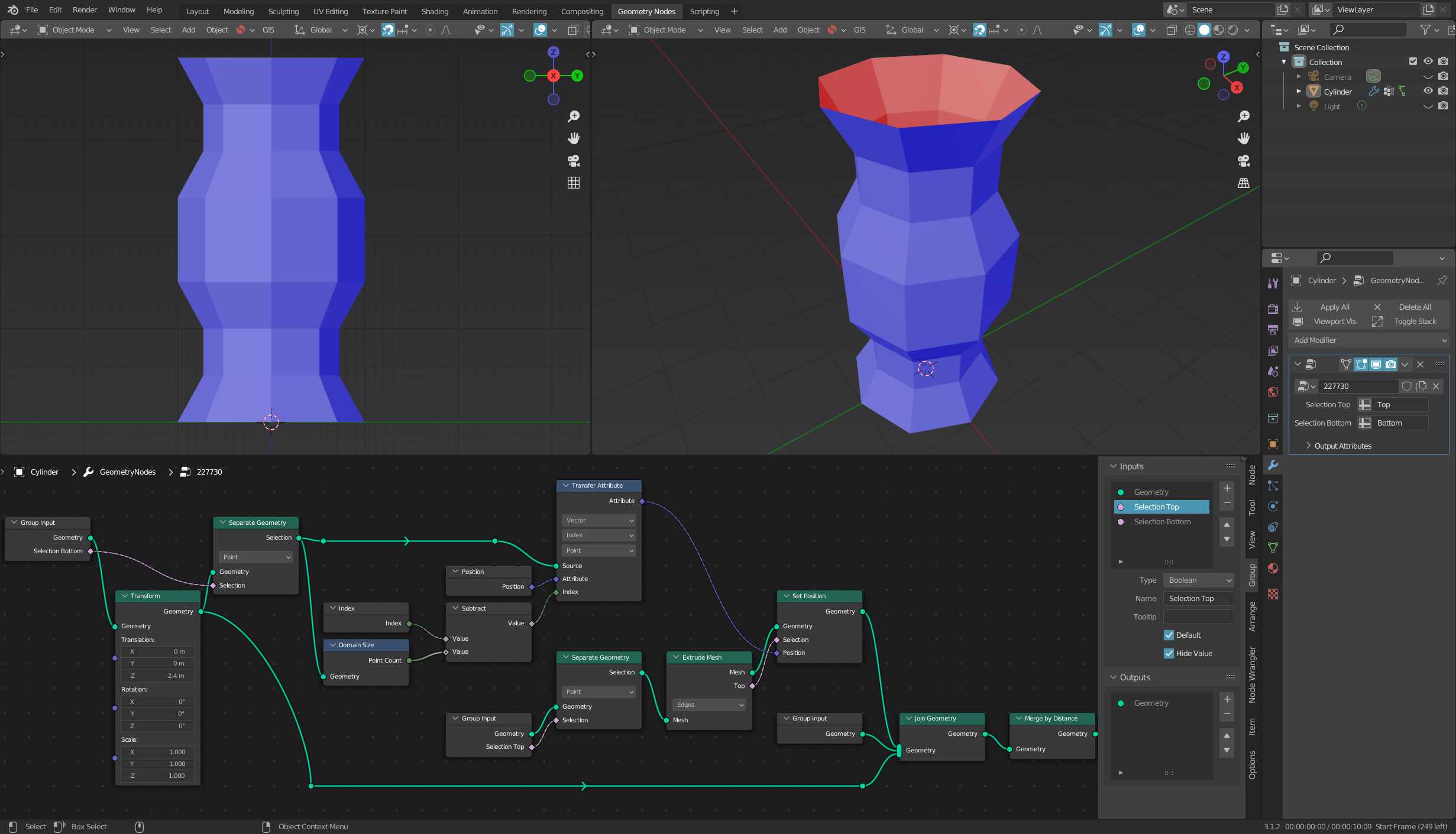The height and width of the screenshot is (834, 1456).
Task: Open the Object properties tab icon
Action: 1273,444
